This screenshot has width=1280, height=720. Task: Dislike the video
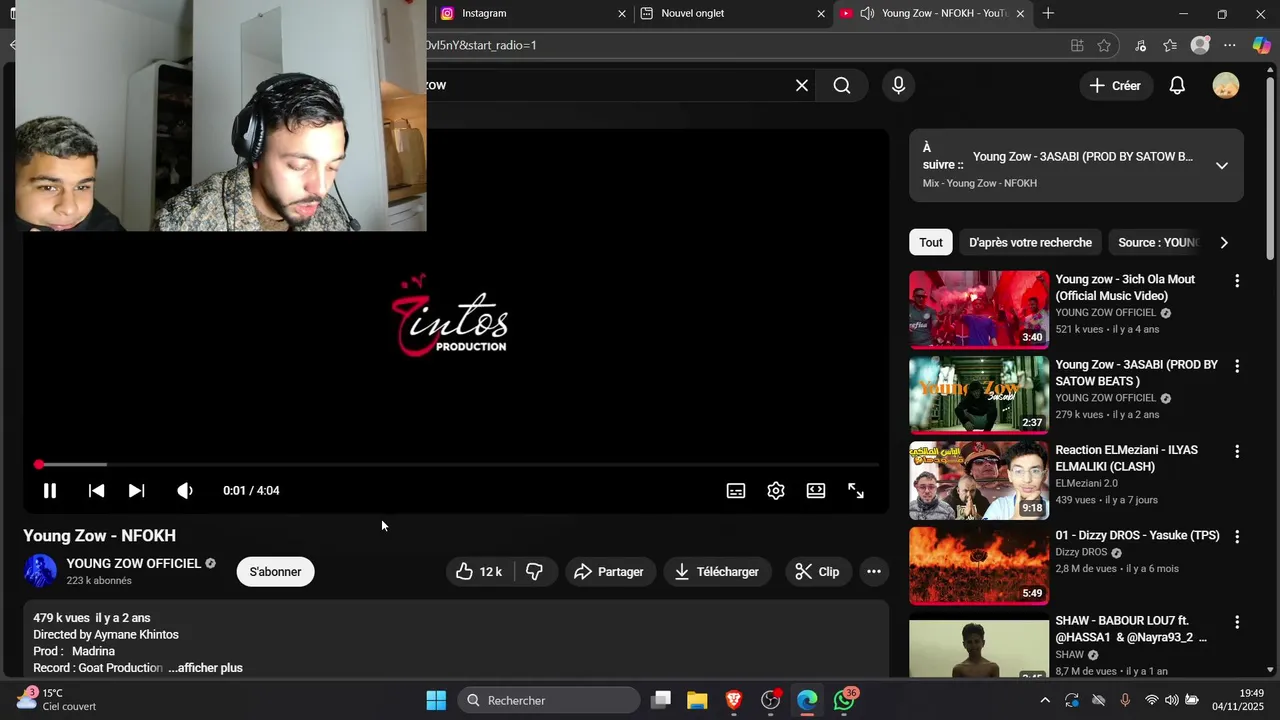point(535,572)
